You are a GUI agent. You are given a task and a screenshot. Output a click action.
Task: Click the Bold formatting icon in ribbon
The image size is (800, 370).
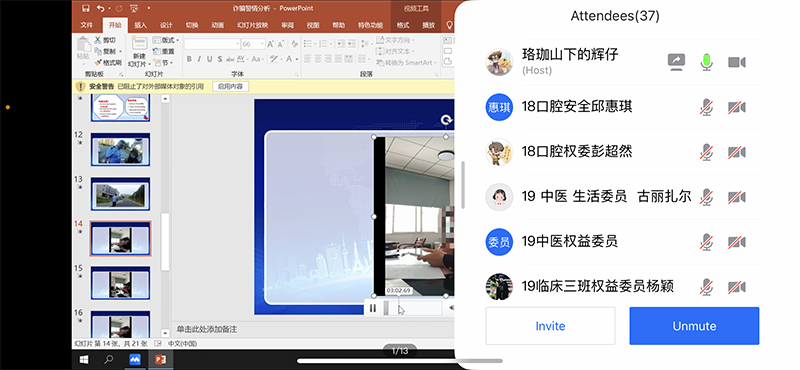click(x=189, y=59)
